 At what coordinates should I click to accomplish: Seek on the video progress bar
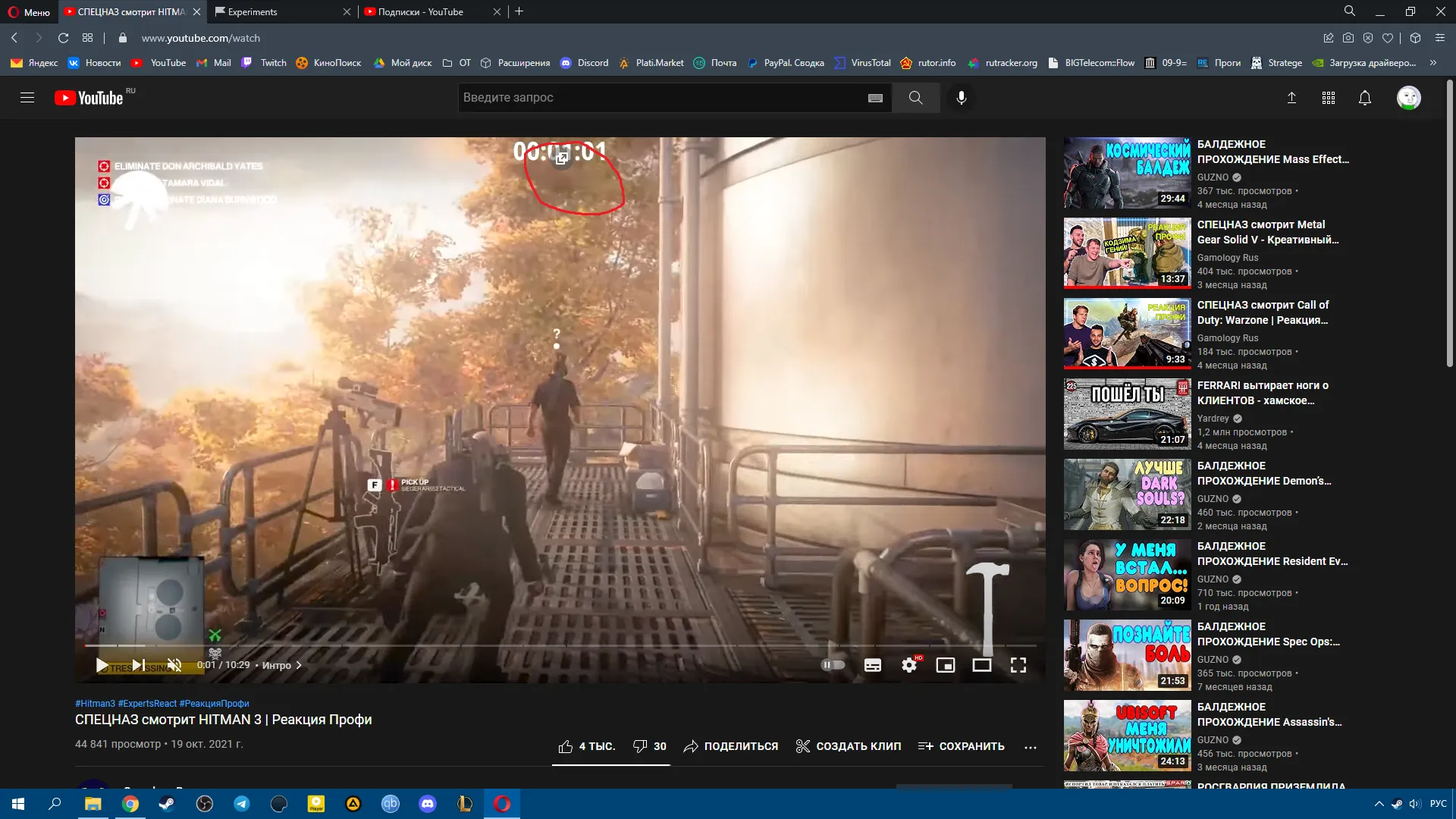coord(560,645)
